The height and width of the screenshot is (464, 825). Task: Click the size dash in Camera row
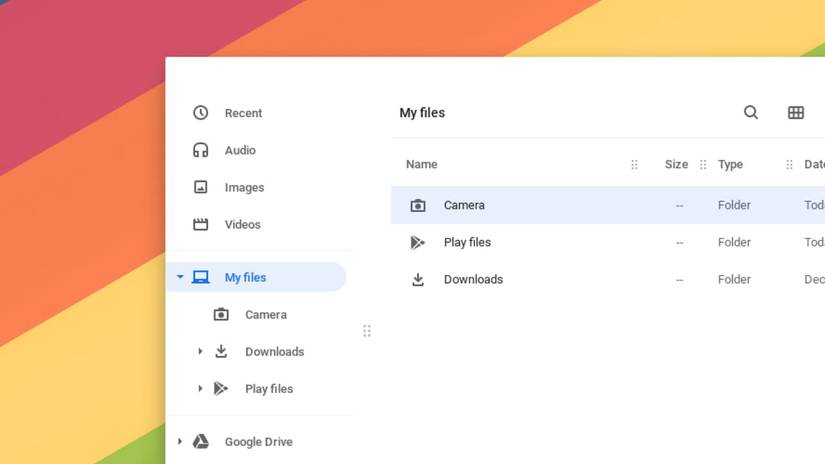click(679, 206)
